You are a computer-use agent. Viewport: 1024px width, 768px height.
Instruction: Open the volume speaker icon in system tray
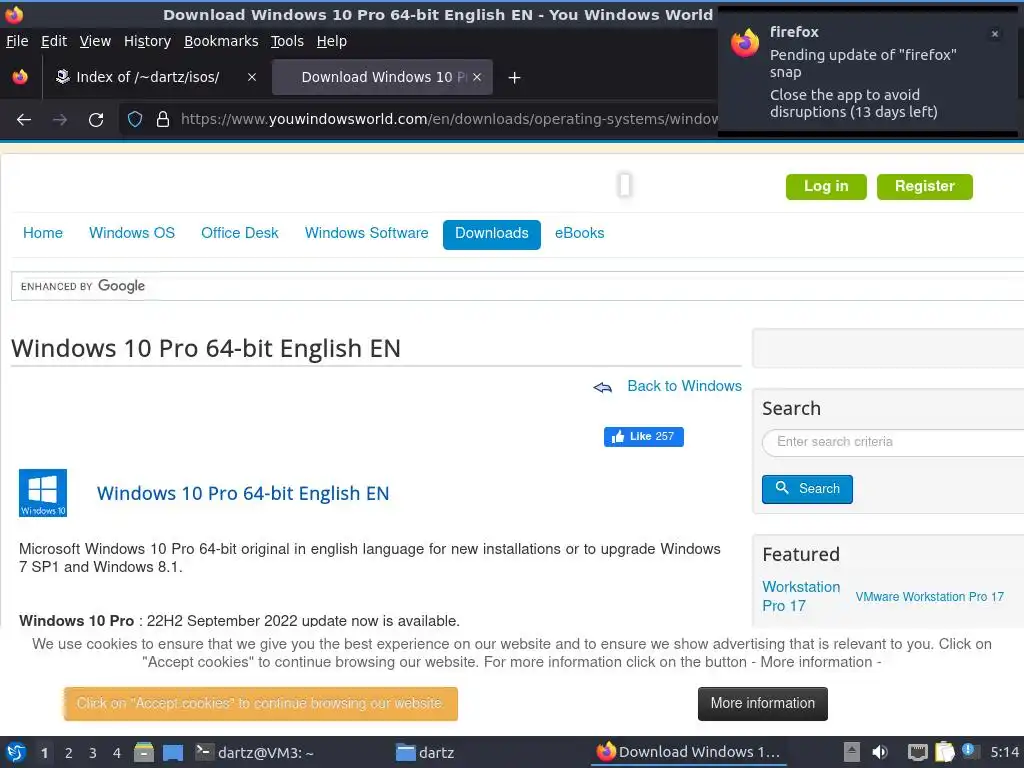click(880, 752)
